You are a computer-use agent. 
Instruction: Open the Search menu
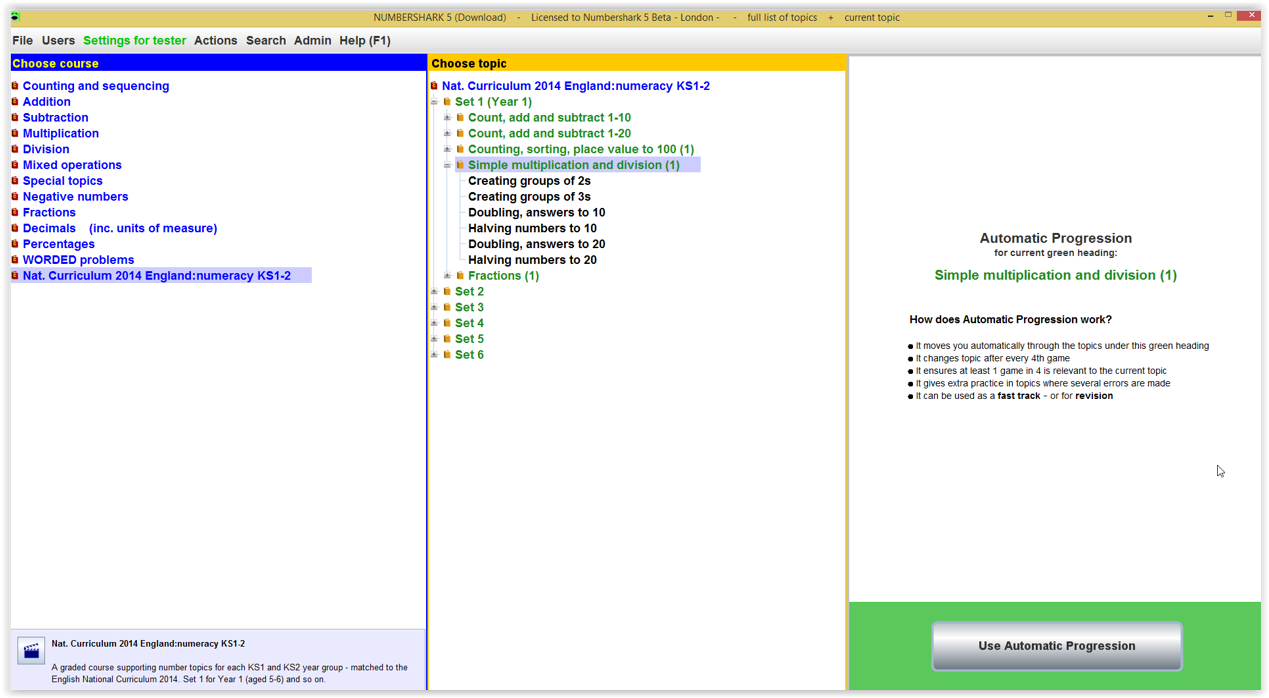[x=266, y=41]
